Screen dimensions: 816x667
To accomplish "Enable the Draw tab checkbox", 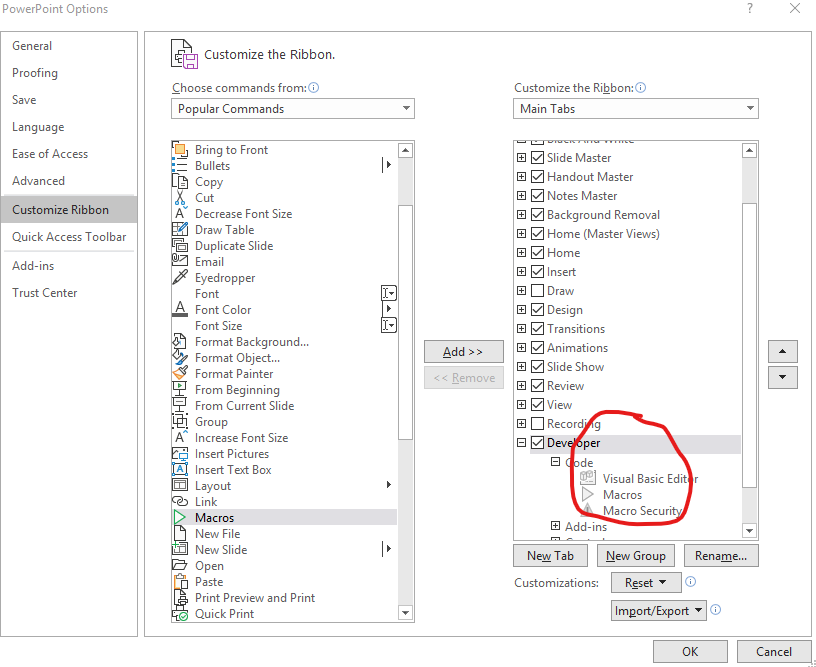I will click(537, 291).
